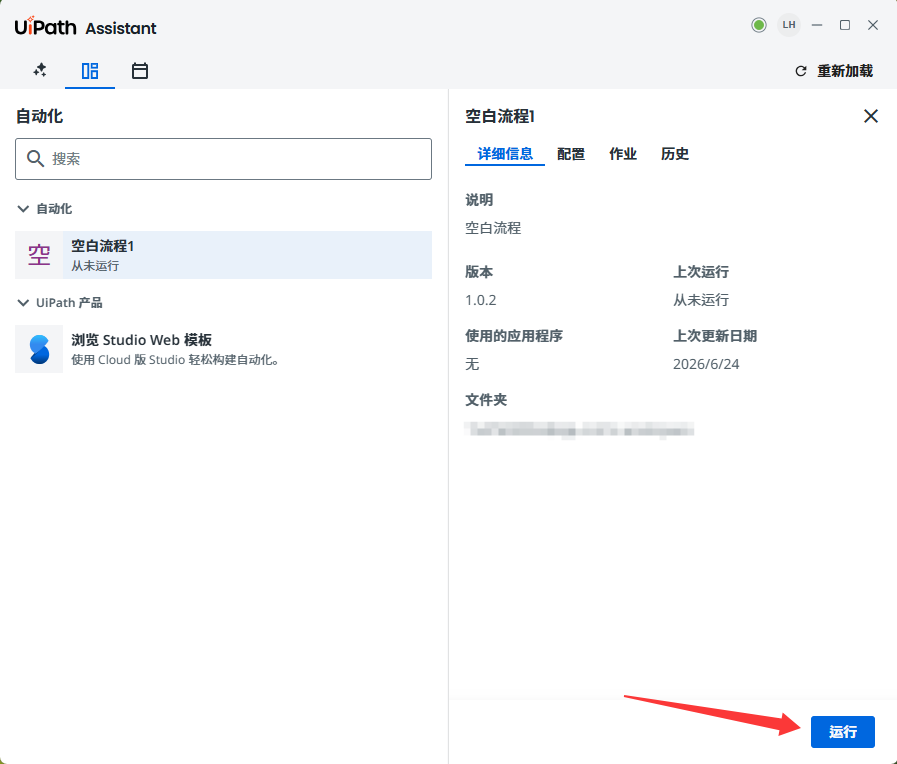This screenshot has width=897, height=764.
Task: Click the 上次更新日期 label
Action: point(715,336)
